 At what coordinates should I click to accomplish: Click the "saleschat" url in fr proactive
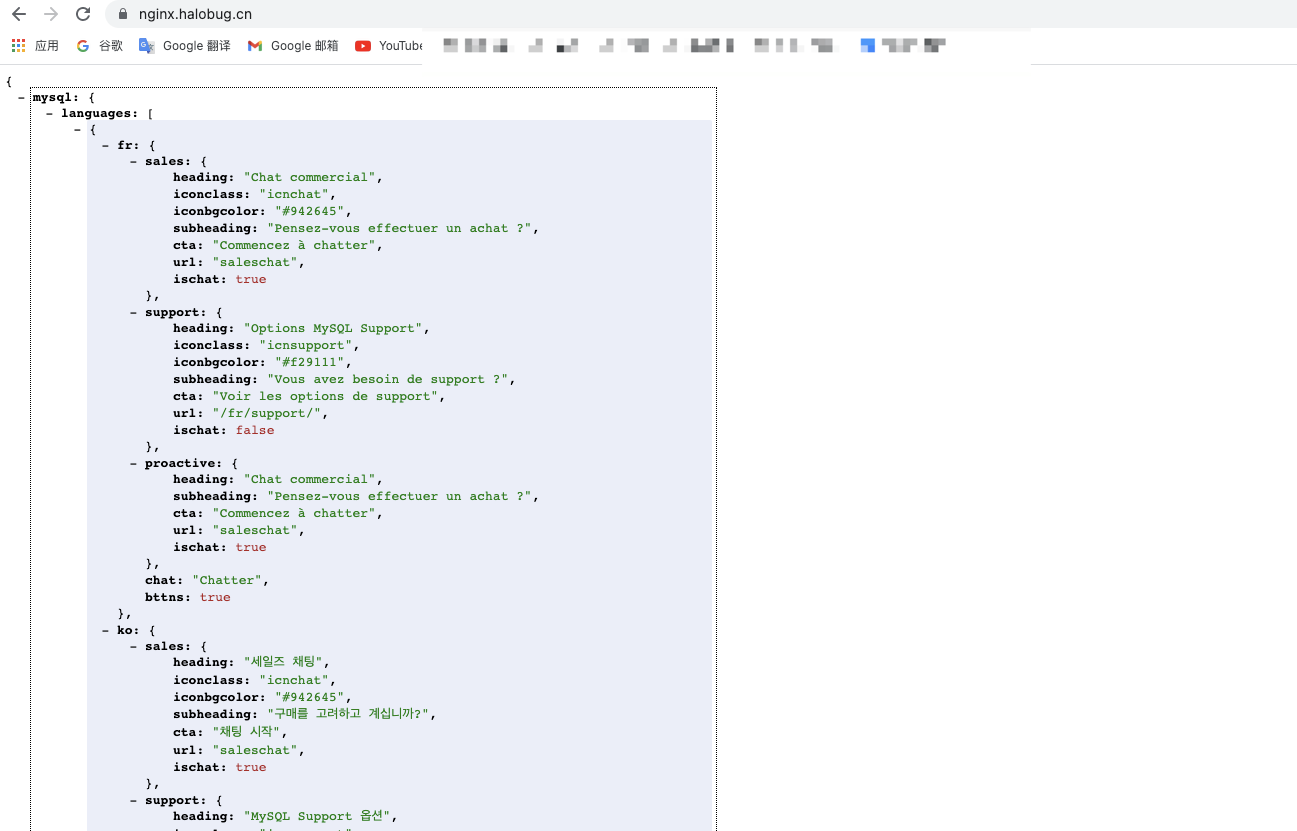pos(254,530)
